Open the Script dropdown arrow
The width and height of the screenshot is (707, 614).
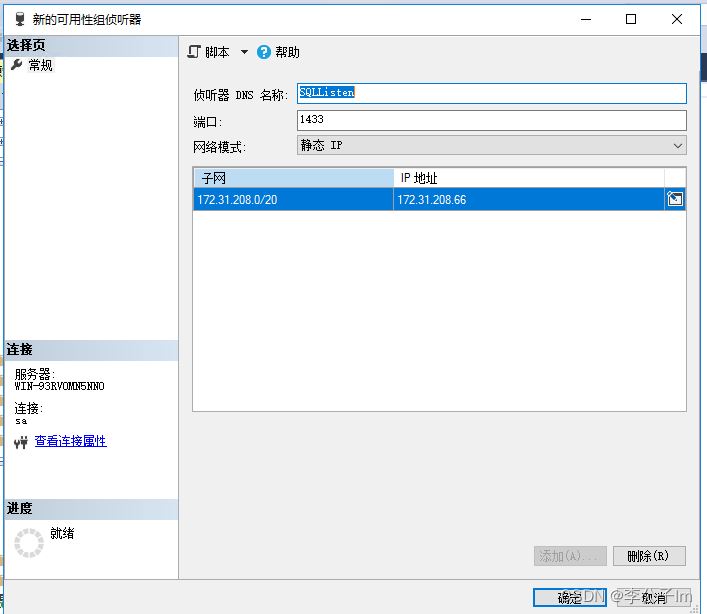point(244,52)
